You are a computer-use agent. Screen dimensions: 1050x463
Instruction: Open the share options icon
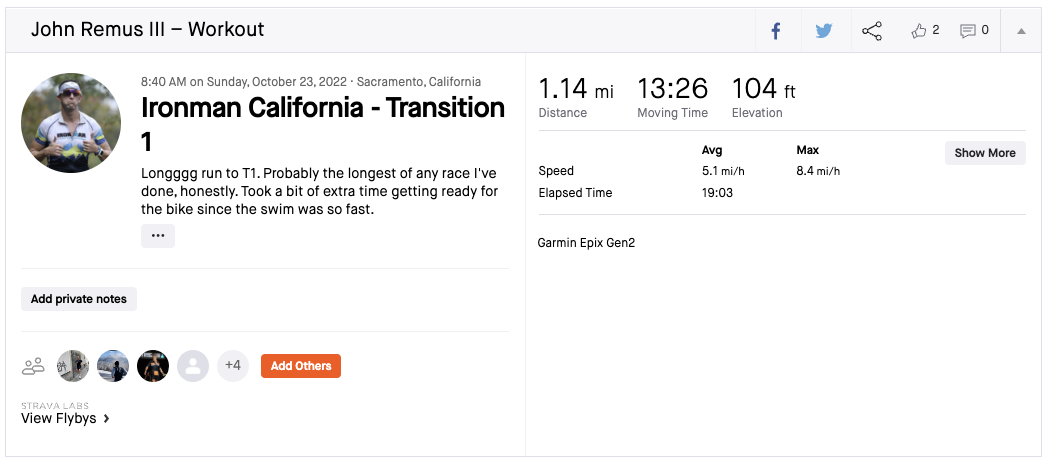pyautogui.click(x=872, y=31)
